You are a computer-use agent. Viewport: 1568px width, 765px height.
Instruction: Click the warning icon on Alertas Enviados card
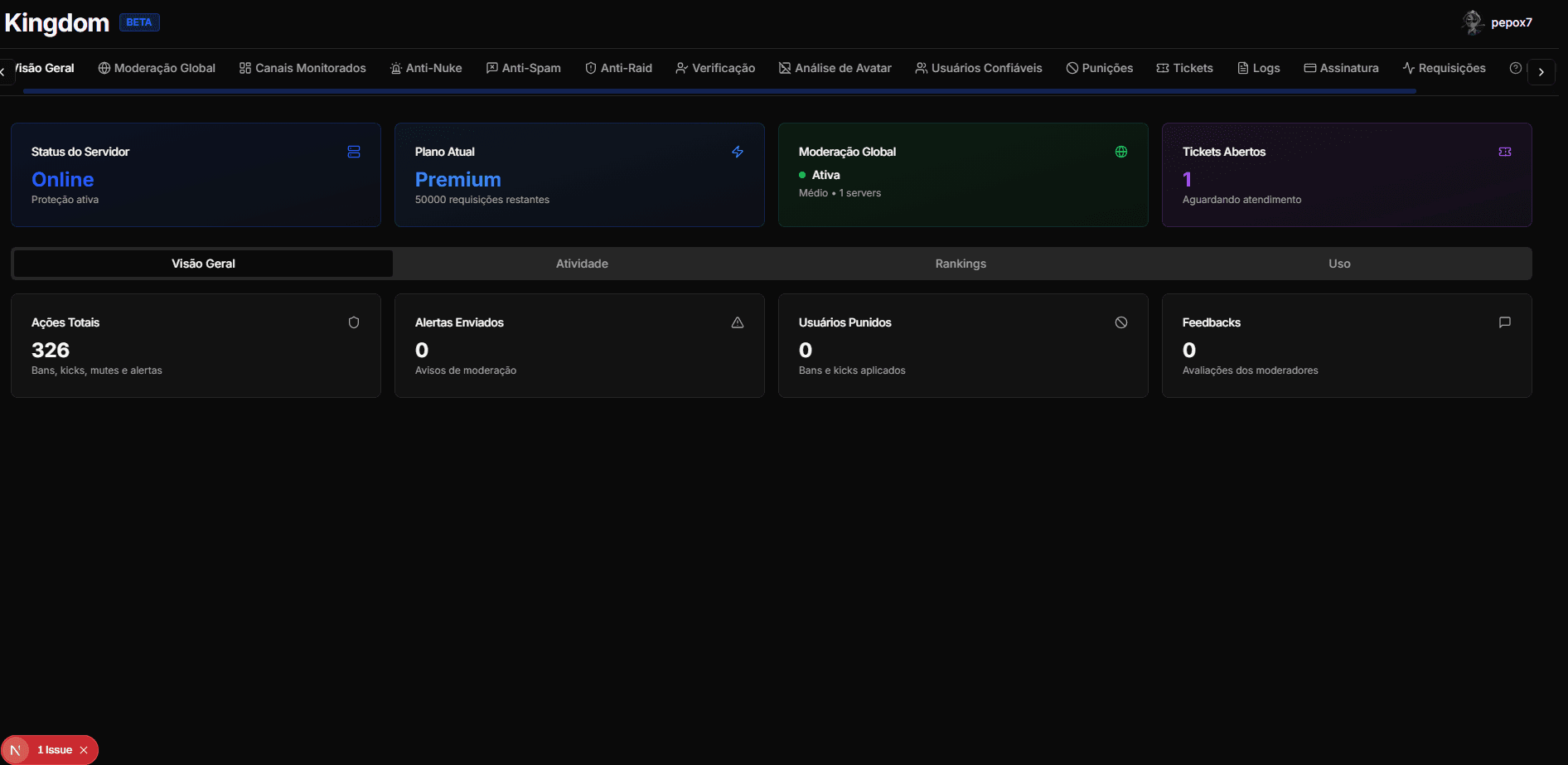[x=737, y=322]
